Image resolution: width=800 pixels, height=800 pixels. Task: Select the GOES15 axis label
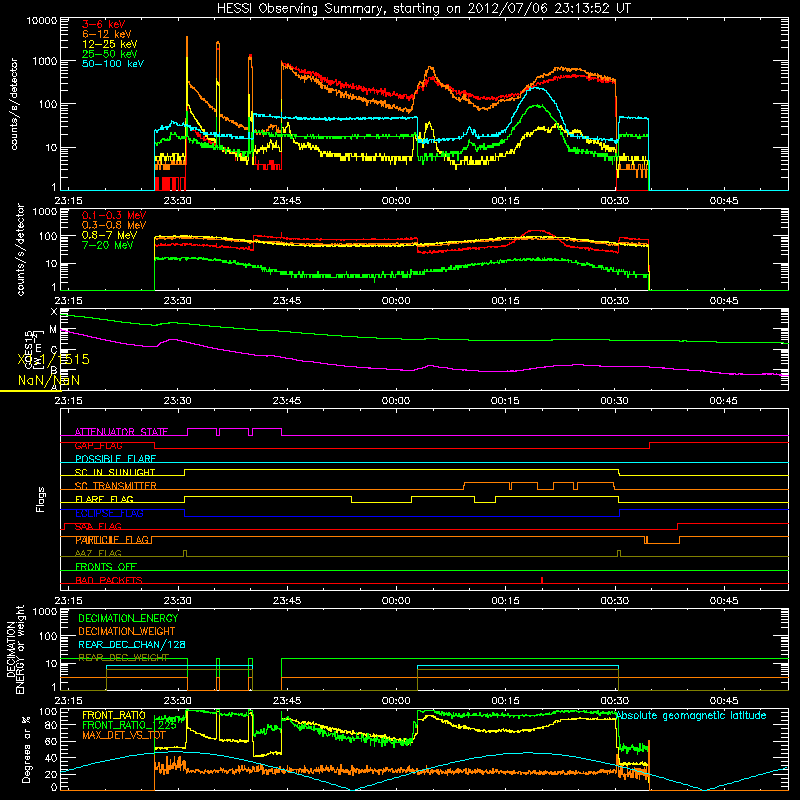point(30,349)
